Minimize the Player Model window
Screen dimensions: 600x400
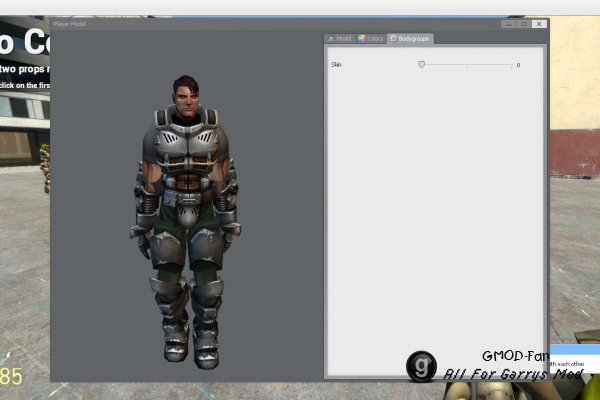[x=509, y=23]
